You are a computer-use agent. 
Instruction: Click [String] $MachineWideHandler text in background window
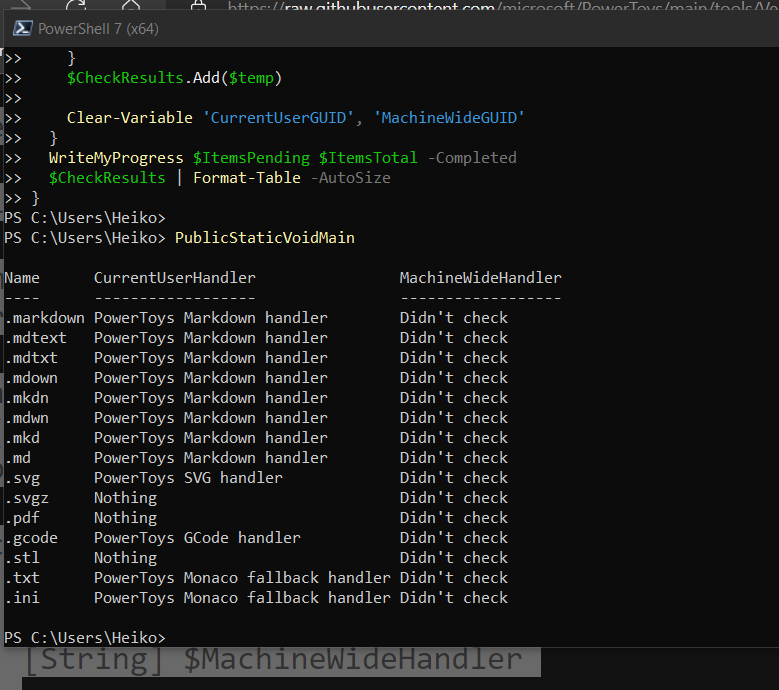[x=273, y=660]
